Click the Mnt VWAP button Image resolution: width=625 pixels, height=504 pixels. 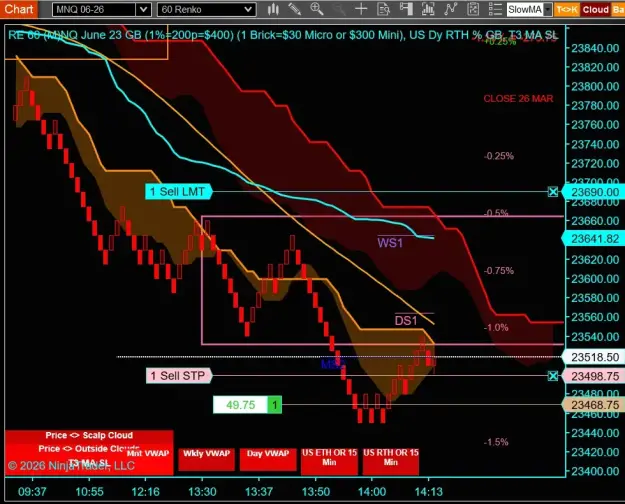(x=148, y=453)
